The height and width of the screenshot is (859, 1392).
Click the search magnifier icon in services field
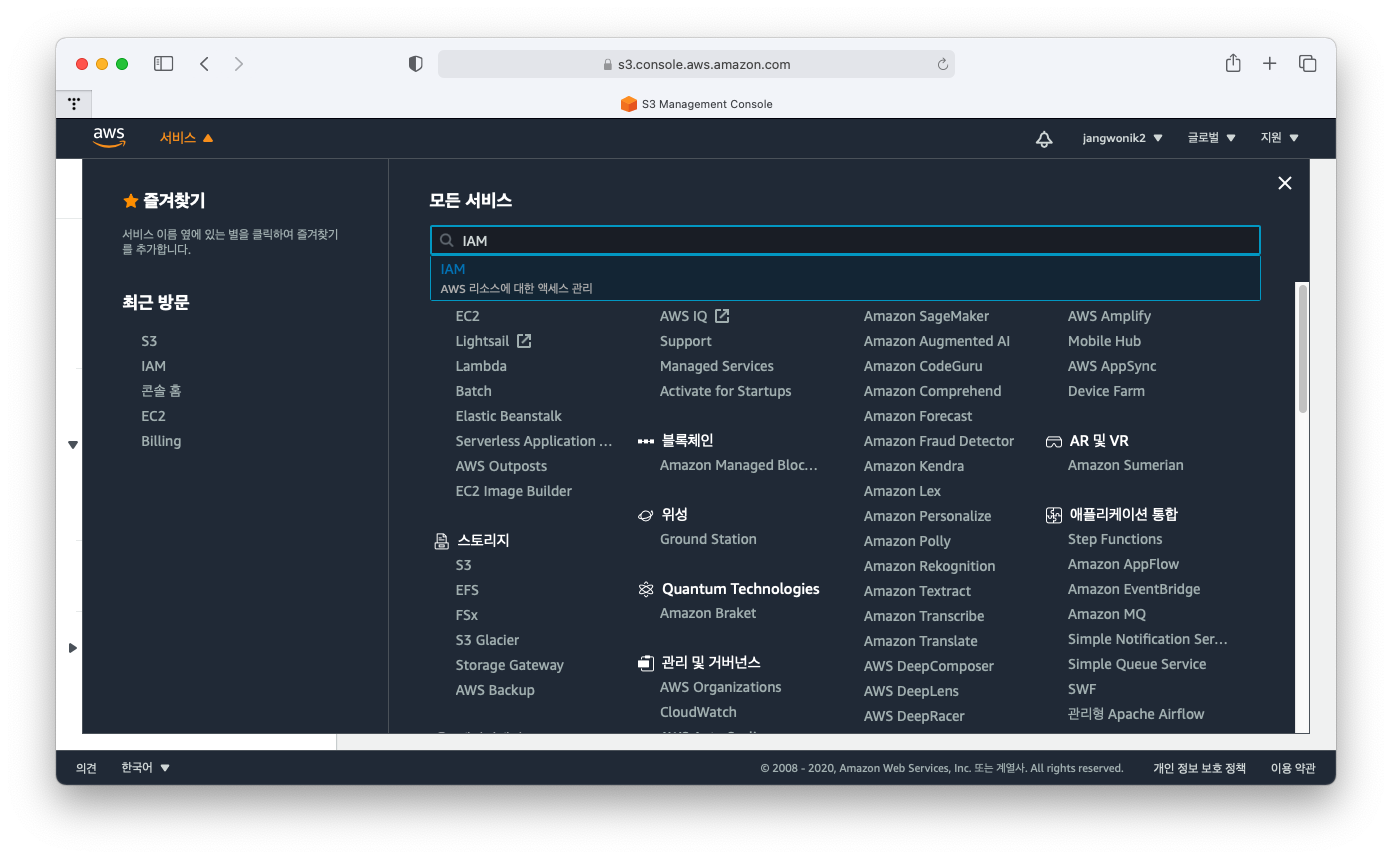tap(447, 241)
